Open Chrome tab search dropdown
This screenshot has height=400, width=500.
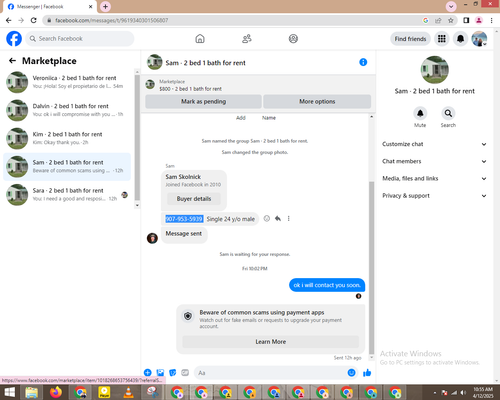(x=451, y=6)
